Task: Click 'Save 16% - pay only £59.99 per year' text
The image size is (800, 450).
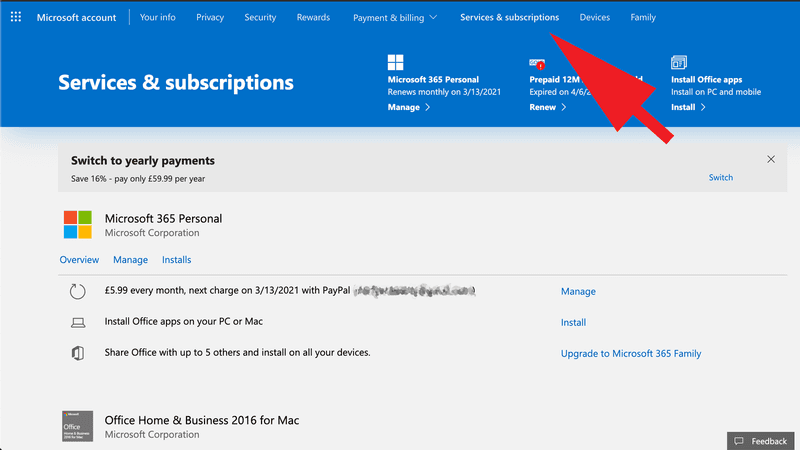Action: coord(138,179)
